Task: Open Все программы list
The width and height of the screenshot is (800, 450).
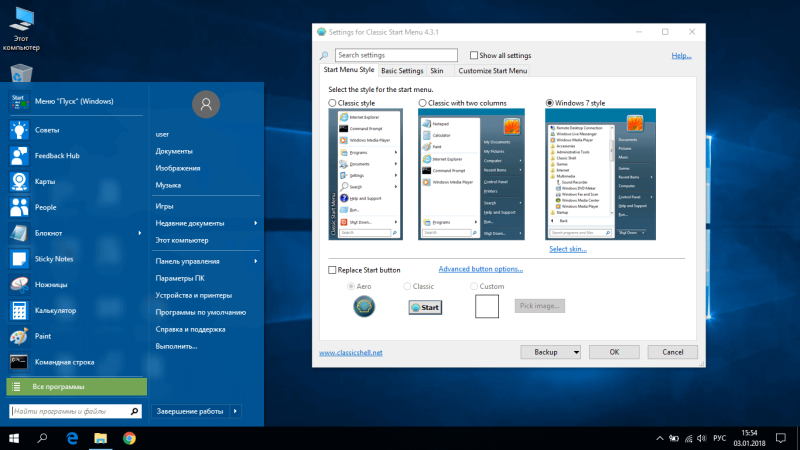Action: (x=77, y=387)
